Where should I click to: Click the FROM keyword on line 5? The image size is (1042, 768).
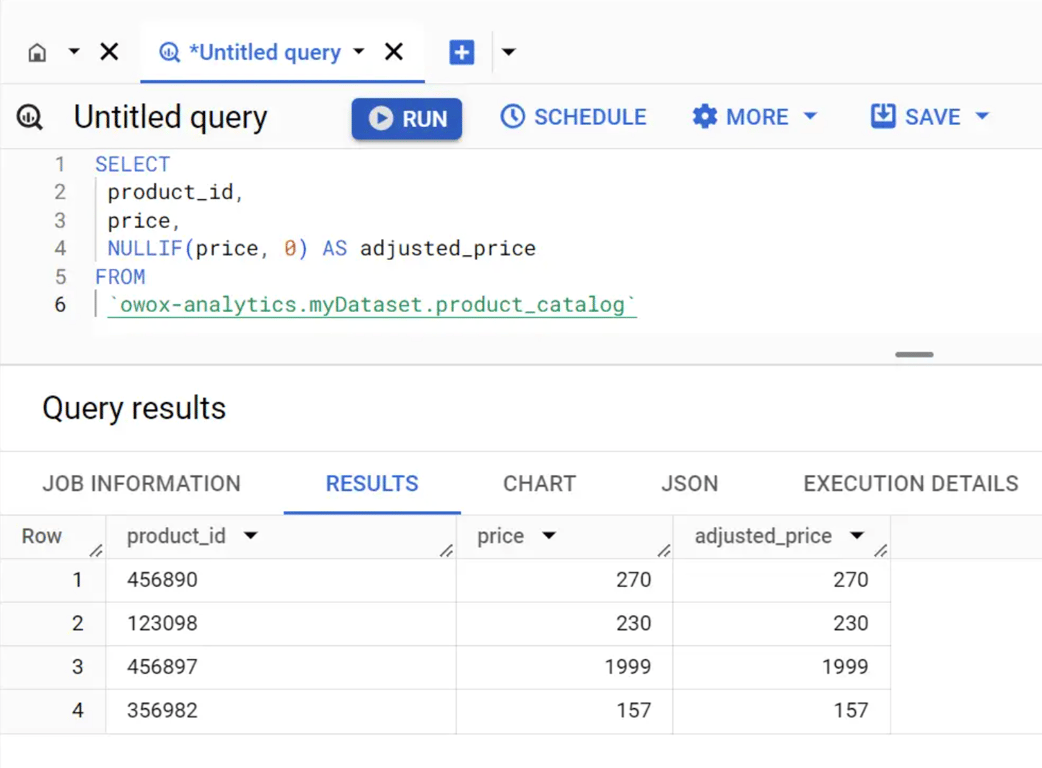(120, 276)
